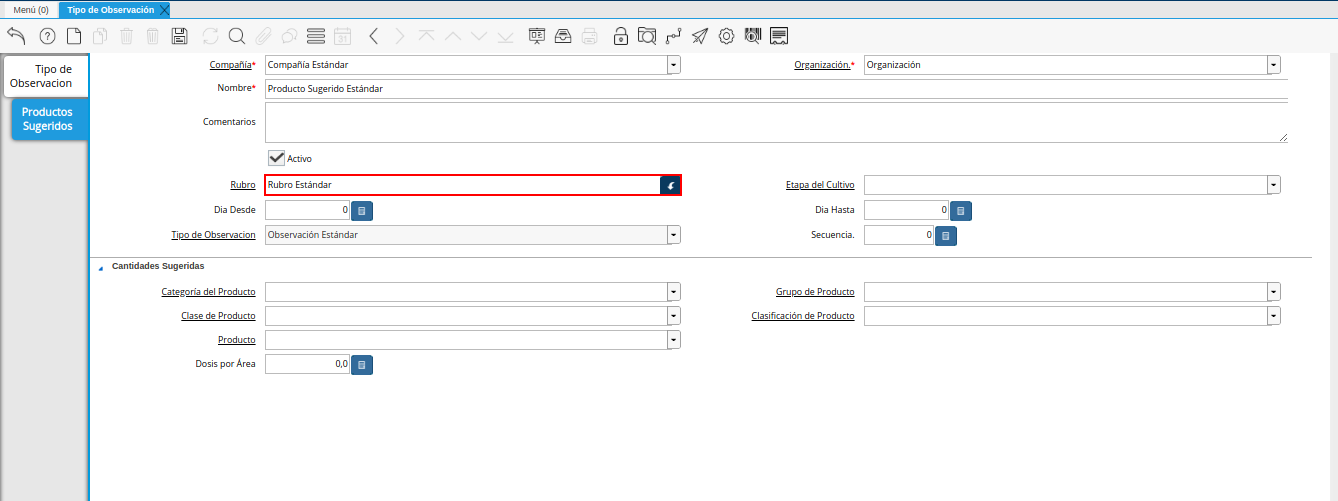Screen dimensions: 1338x501
Task: Open the Compañía dropdown arrow
Action: (x=674, y=65)
